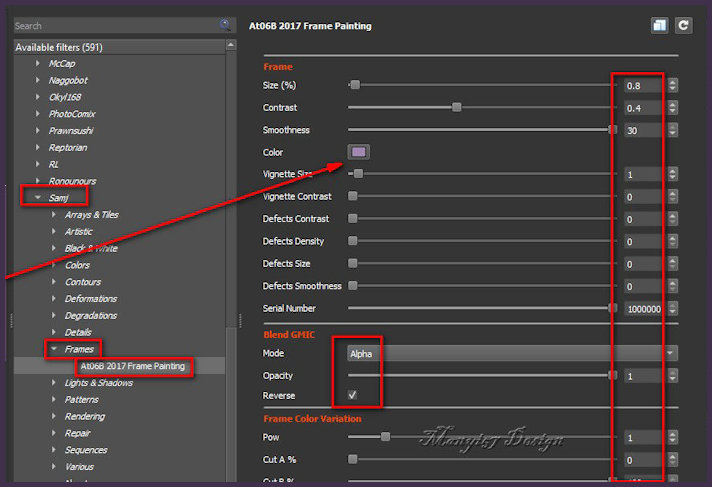Collapse the Frames subcategory

[52, 350]
